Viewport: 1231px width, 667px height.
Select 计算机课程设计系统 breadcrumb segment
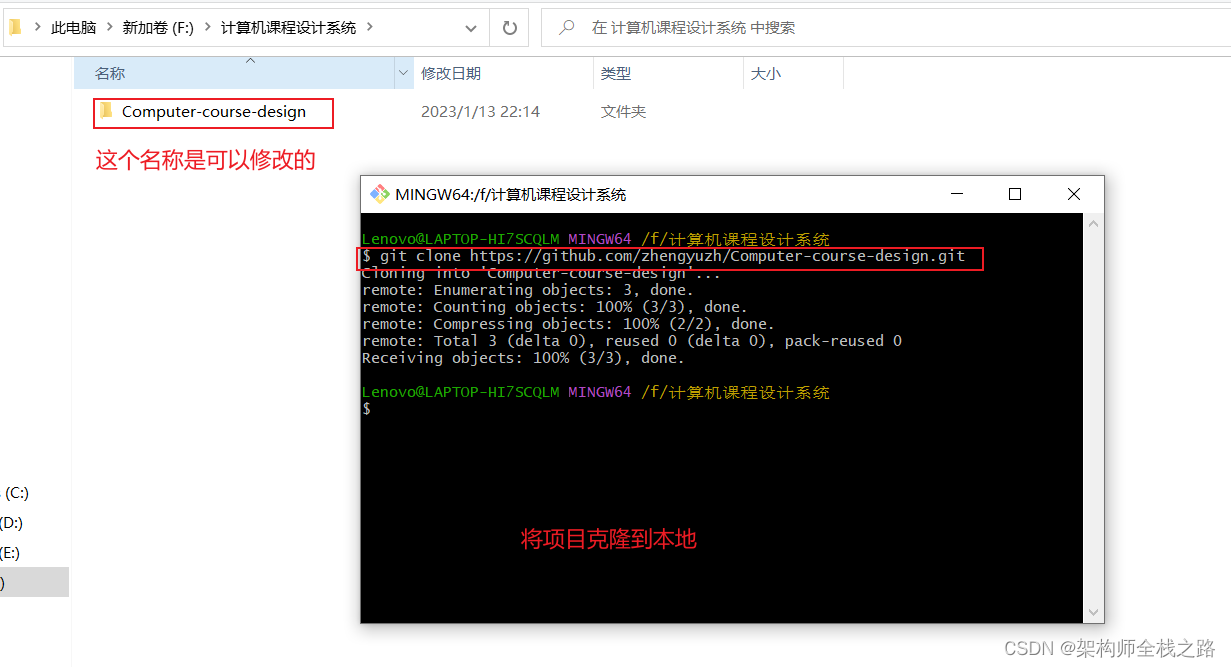[288, 28]
